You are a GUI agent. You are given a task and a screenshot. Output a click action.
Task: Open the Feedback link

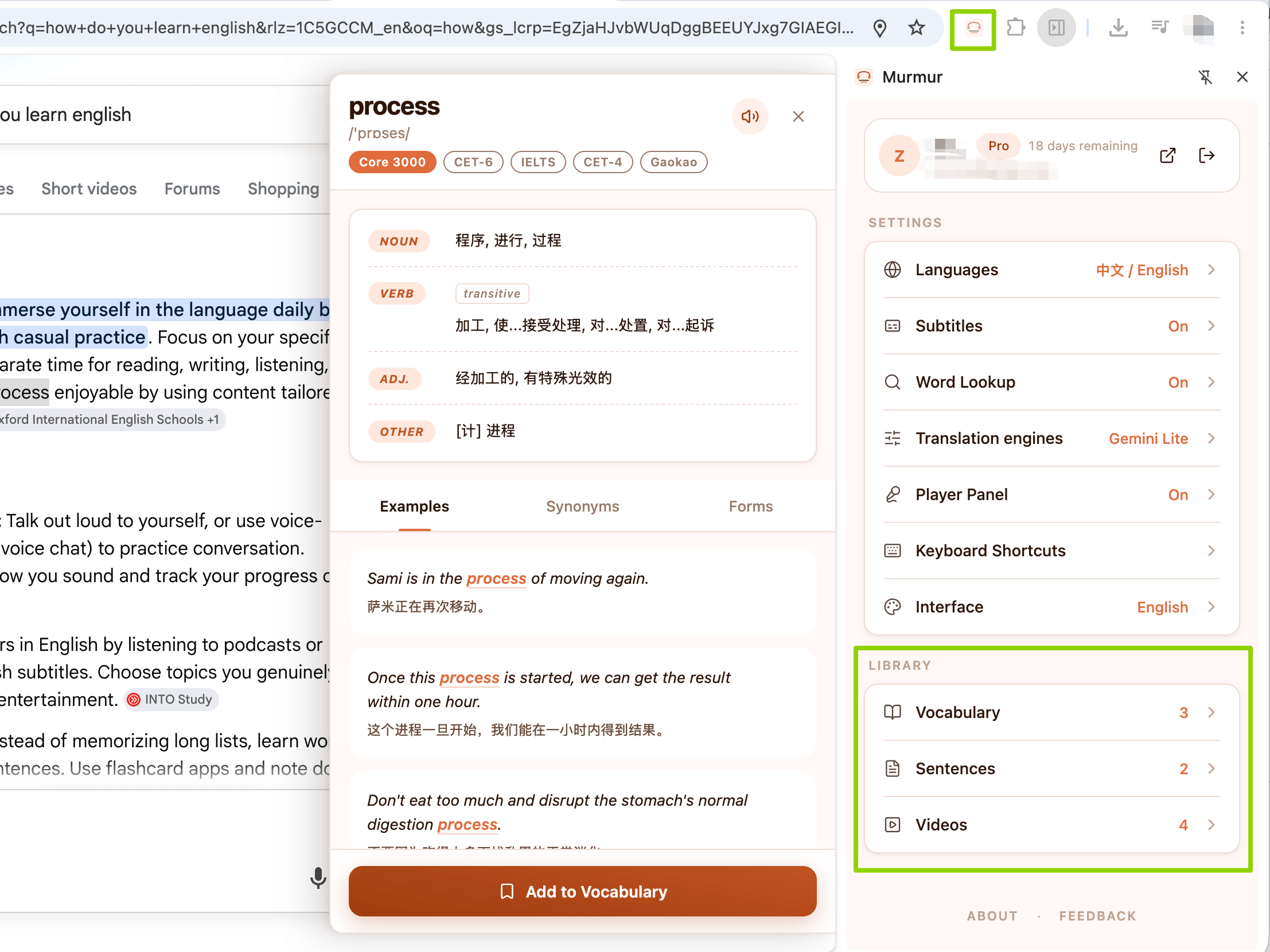click(1097, 916)
